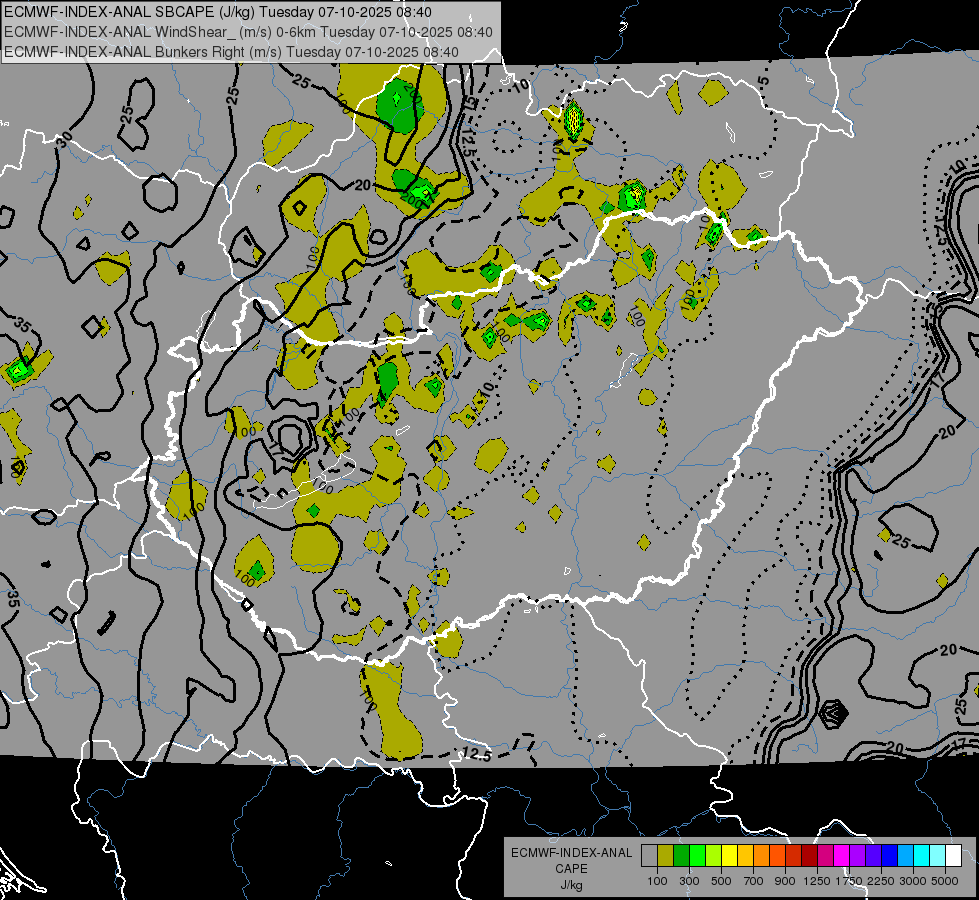Click the Bunkers Right title line
The image size is (979, 900).
[x=231, y=52]
